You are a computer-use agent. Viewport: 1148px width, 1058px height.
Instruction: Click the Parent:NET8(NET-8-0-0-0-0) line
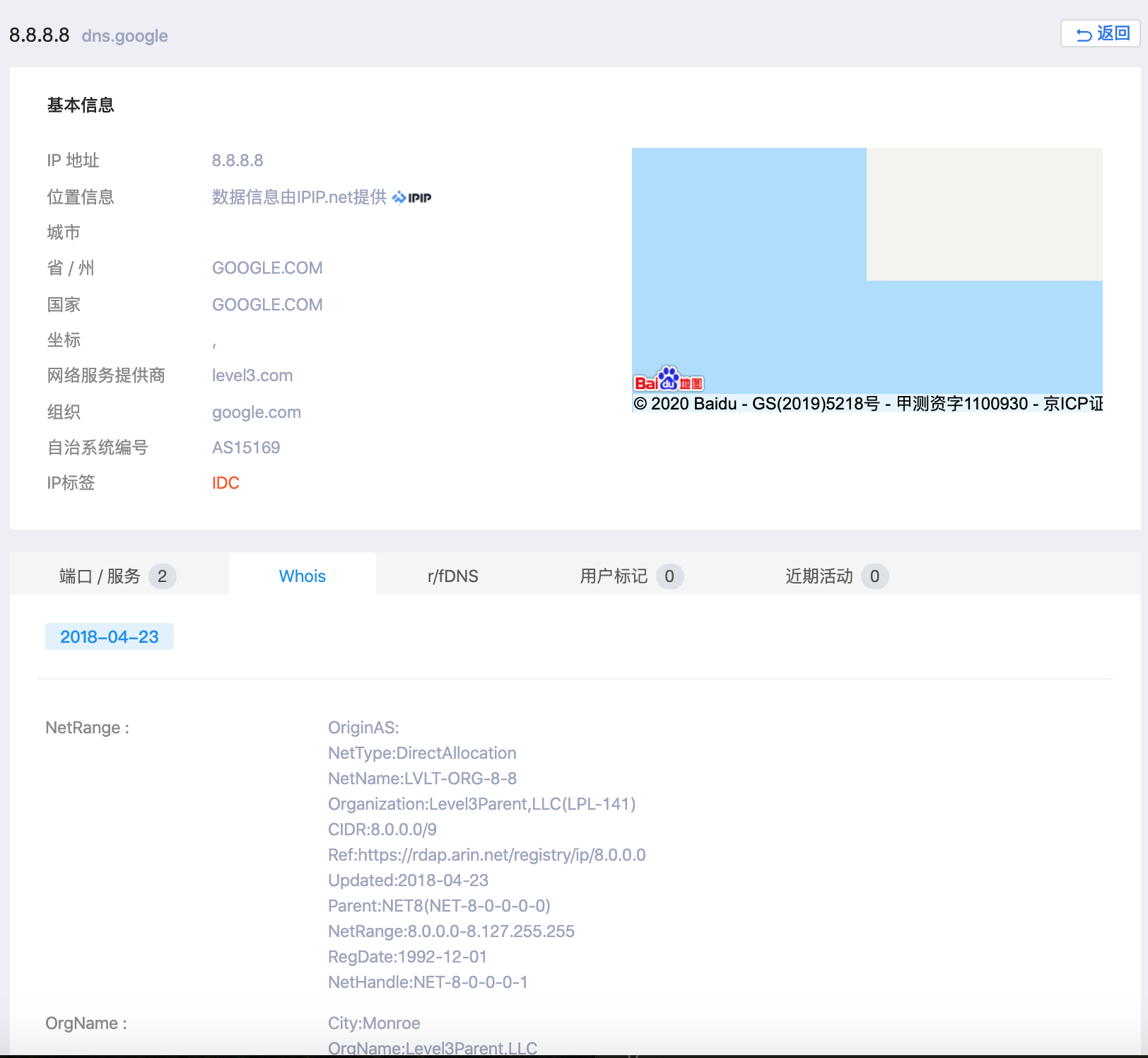click(440, 906)
